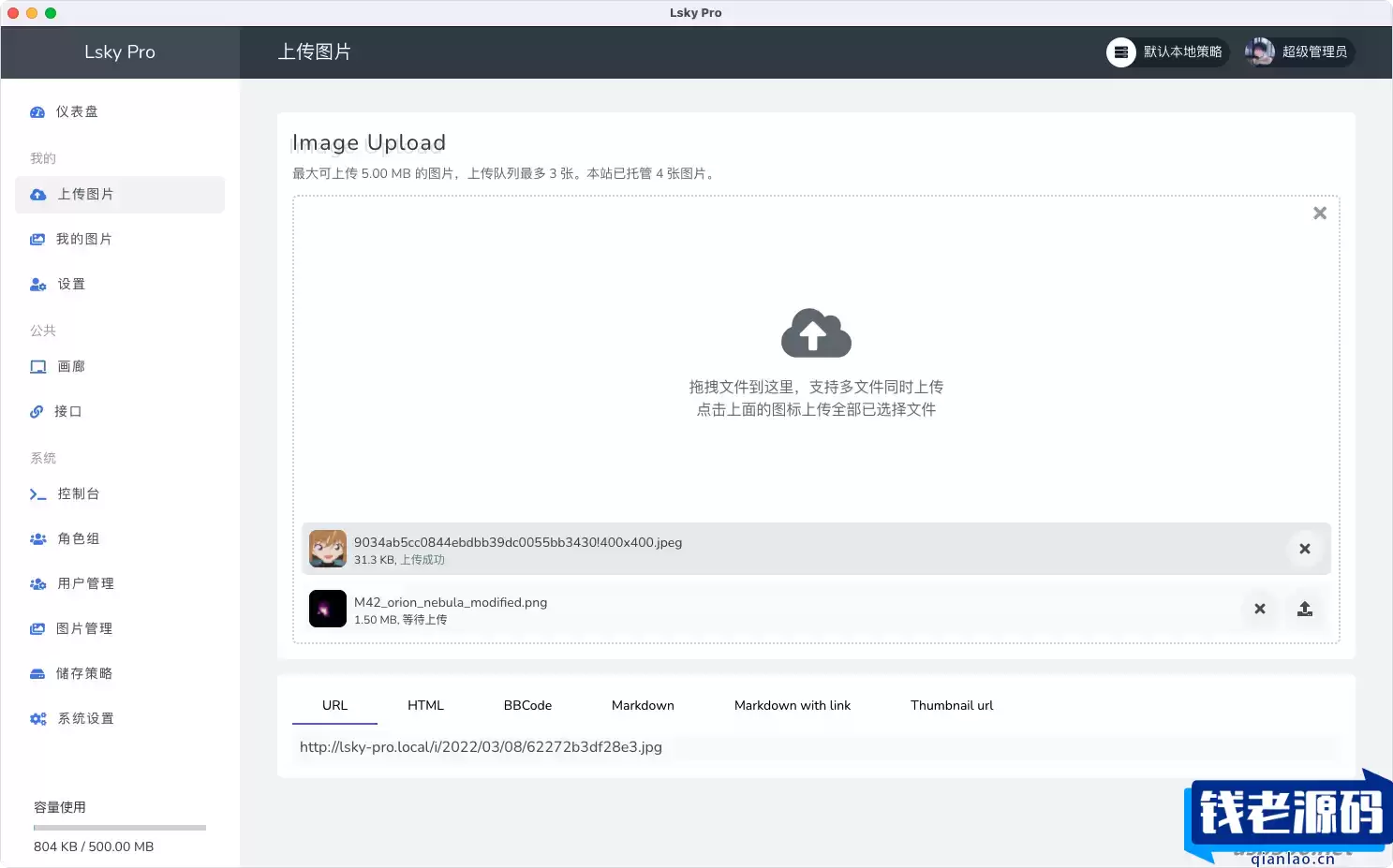Click the 1.50 MB, 等待上传 status text
Image resolution: width=1393 pixels, height=868 pixels.
click(x=401, y=620)
